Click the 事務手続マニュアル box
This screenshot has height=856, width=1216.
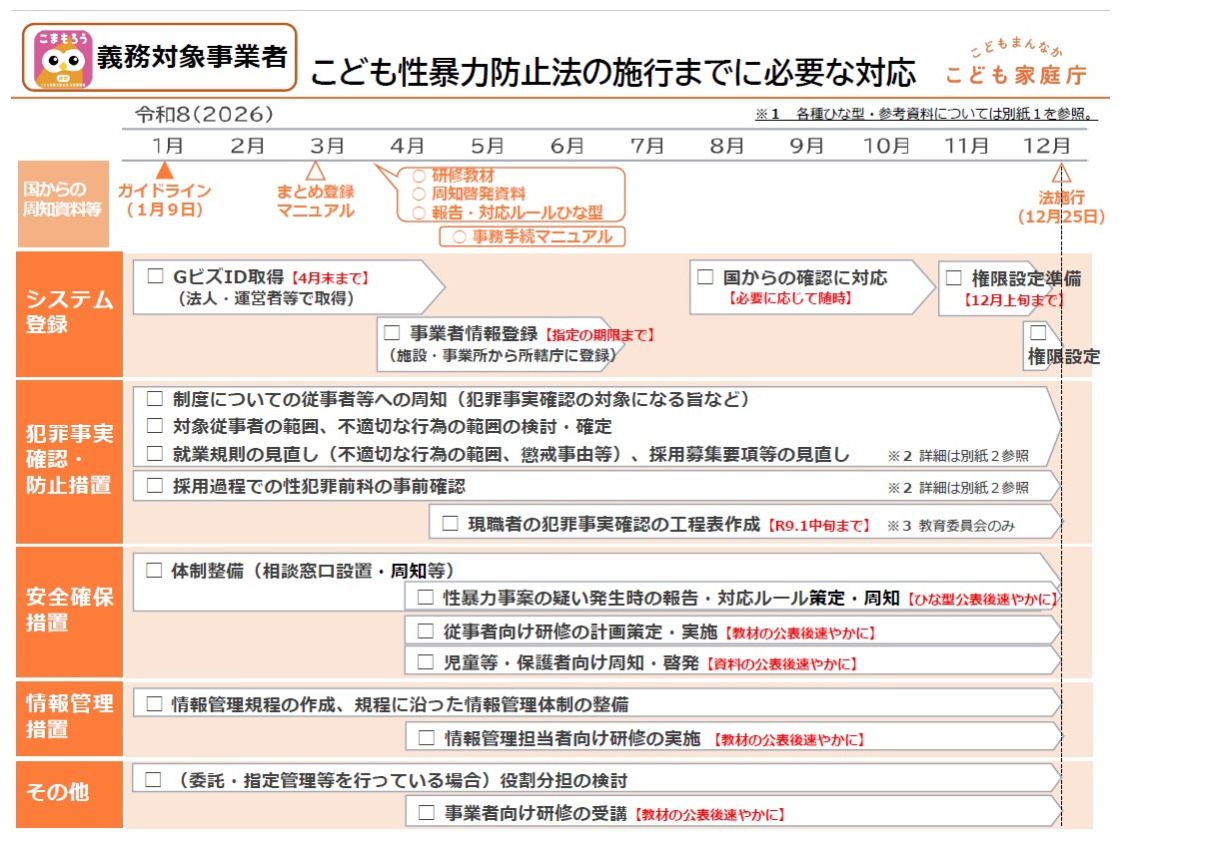pyautogui.click(x=532, y=237)
